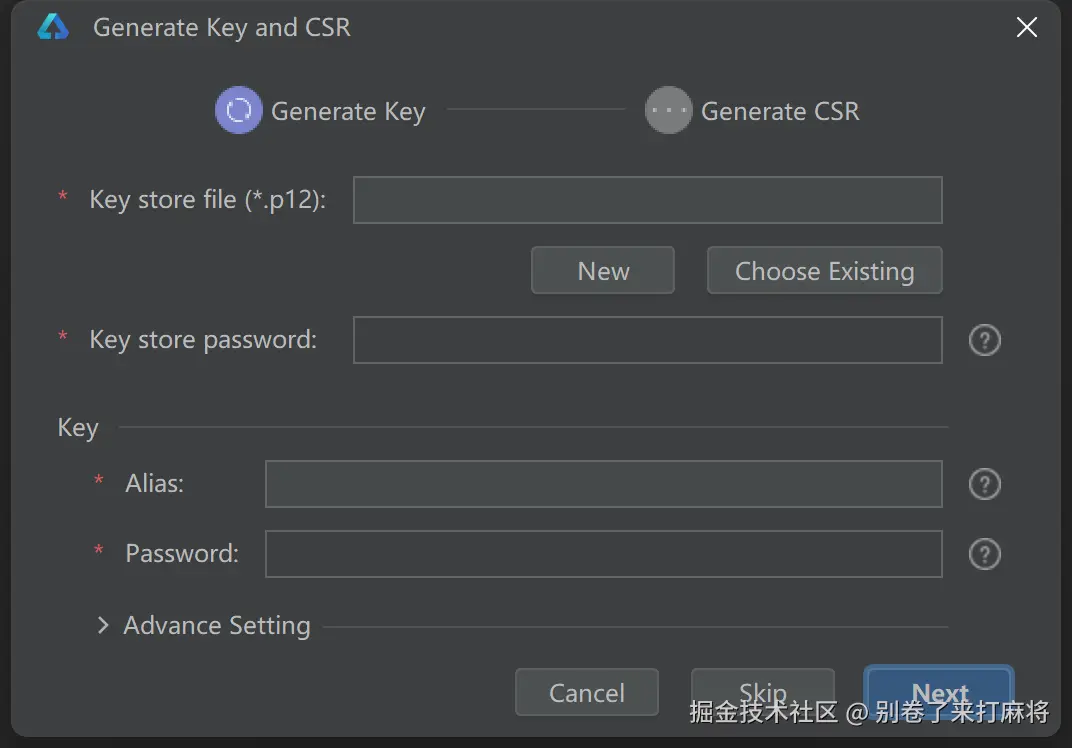Expand Advance Setting chevron arrow
Screen dimensions: 1072x748
[x=102, y=626]
